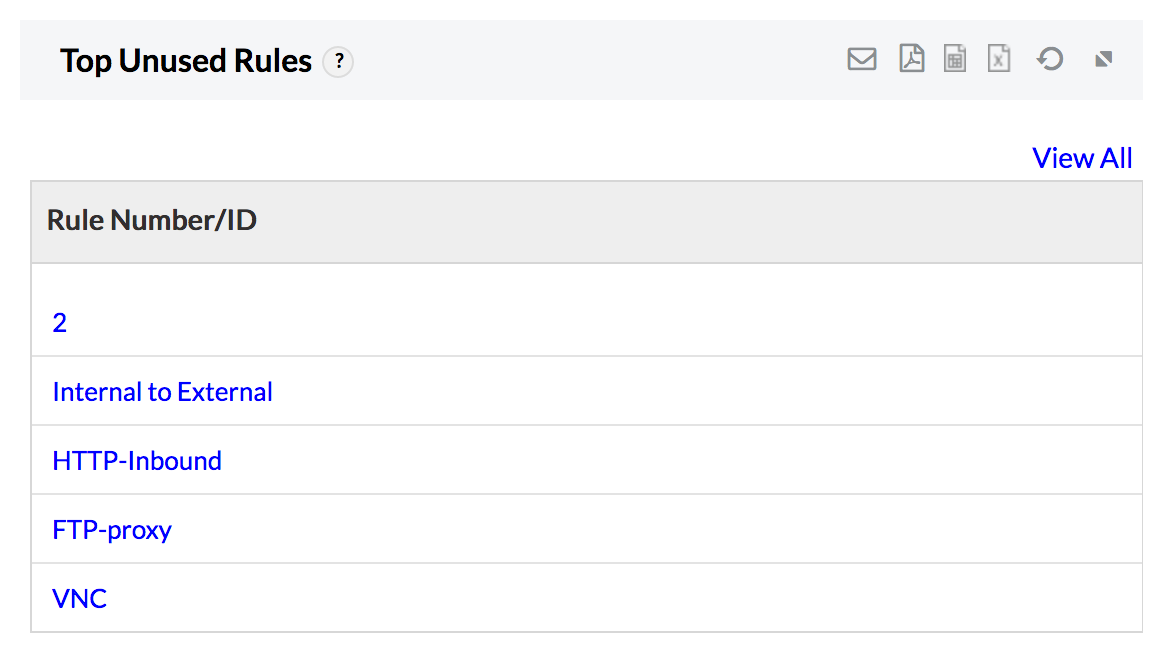Open the HTTP-Inbound rule link
1163x664 pixels.
pyautogui.click(x=137, y=461)
